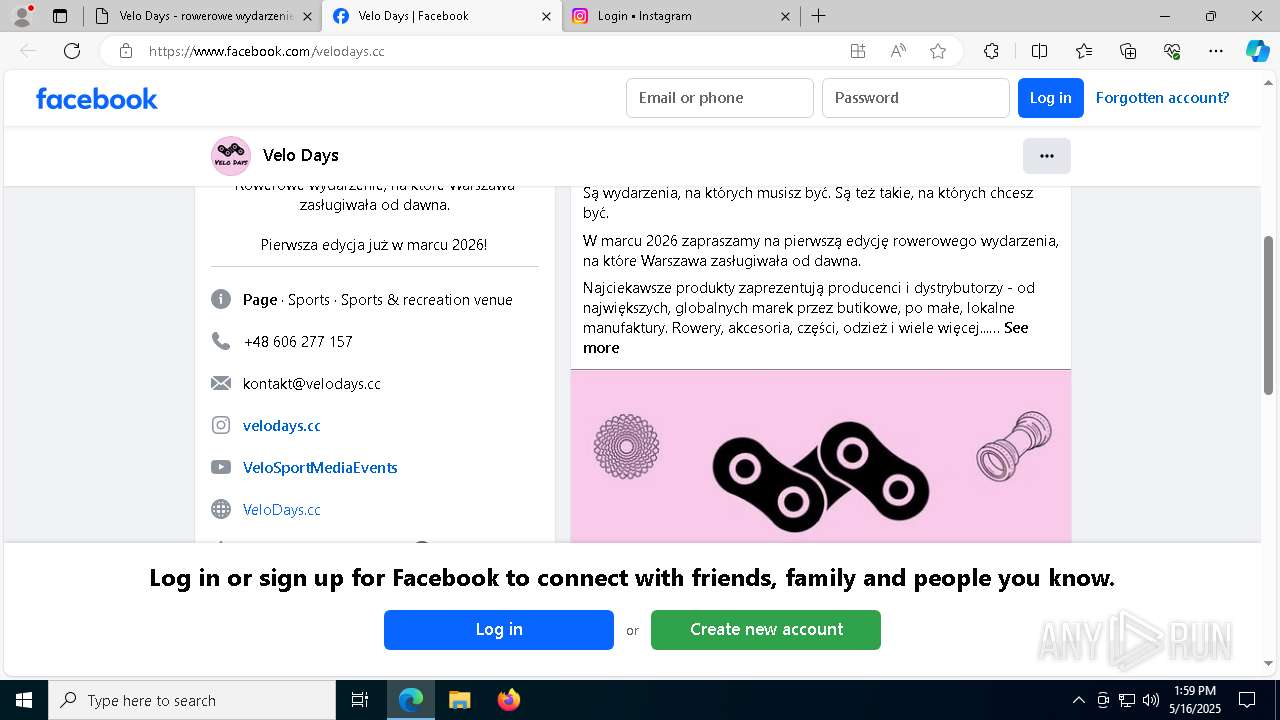The image size is (1280, 720).
Task: Click the phone icon beside +48 606 277 157
Action: [x=221, y=341]
